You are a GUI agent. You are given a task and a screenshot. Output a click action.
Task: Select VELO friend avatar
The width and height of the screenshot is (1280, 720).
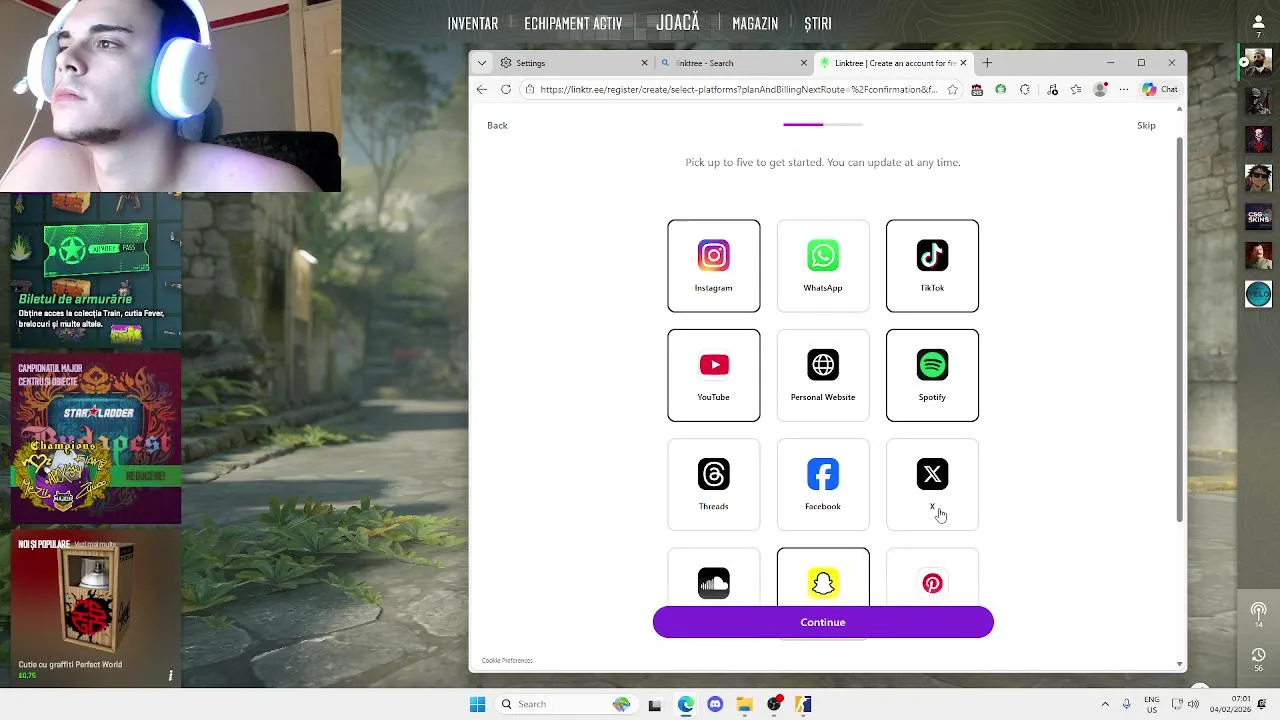(x=1258, y=294)
